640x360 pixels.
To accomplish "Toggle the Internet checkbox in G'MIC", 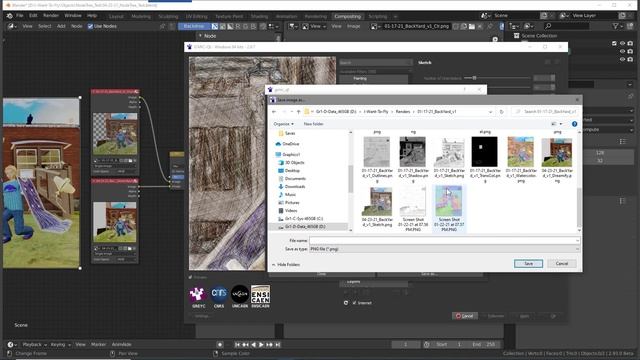I will pyautogui.click(x=354, y=303).
